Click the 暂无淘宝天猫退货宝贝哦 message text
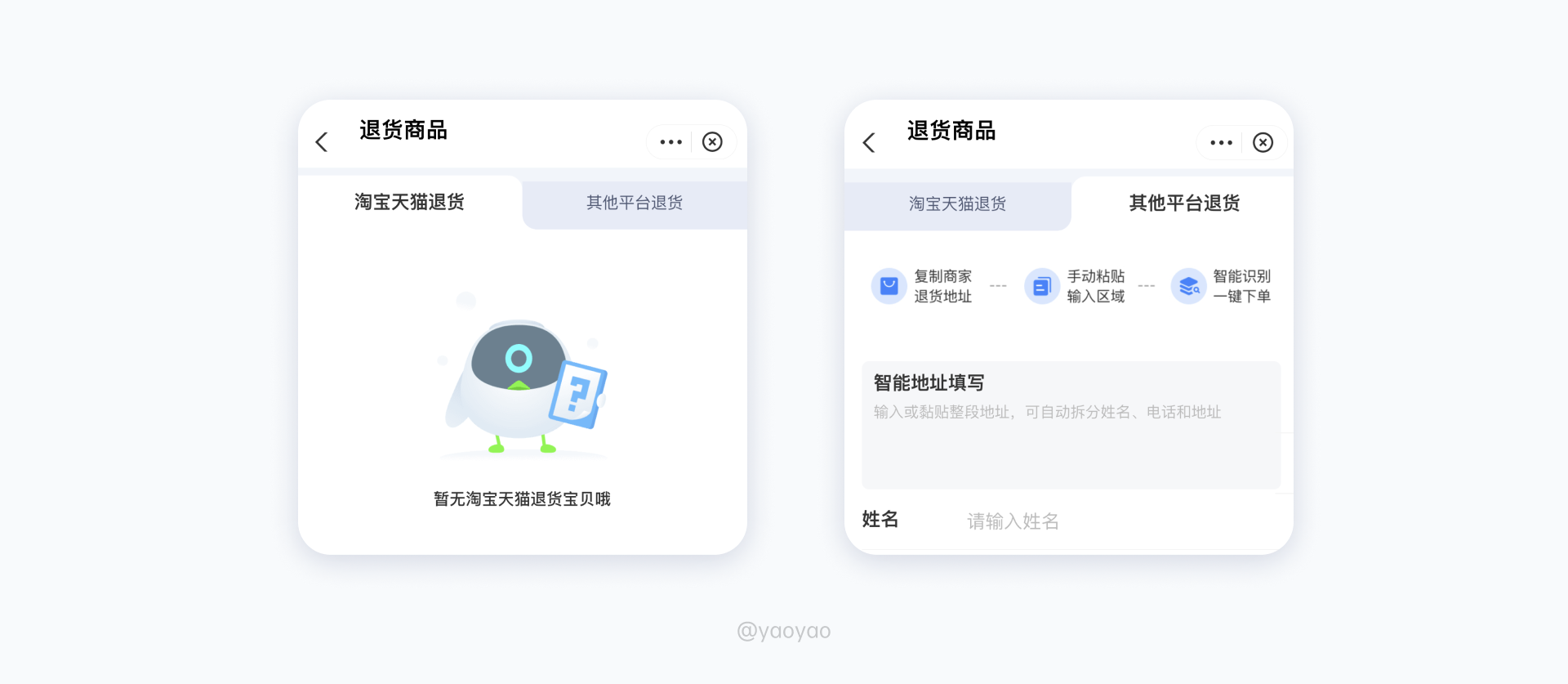The height and width of the screenshot is (684, 1568). (523, 498)
